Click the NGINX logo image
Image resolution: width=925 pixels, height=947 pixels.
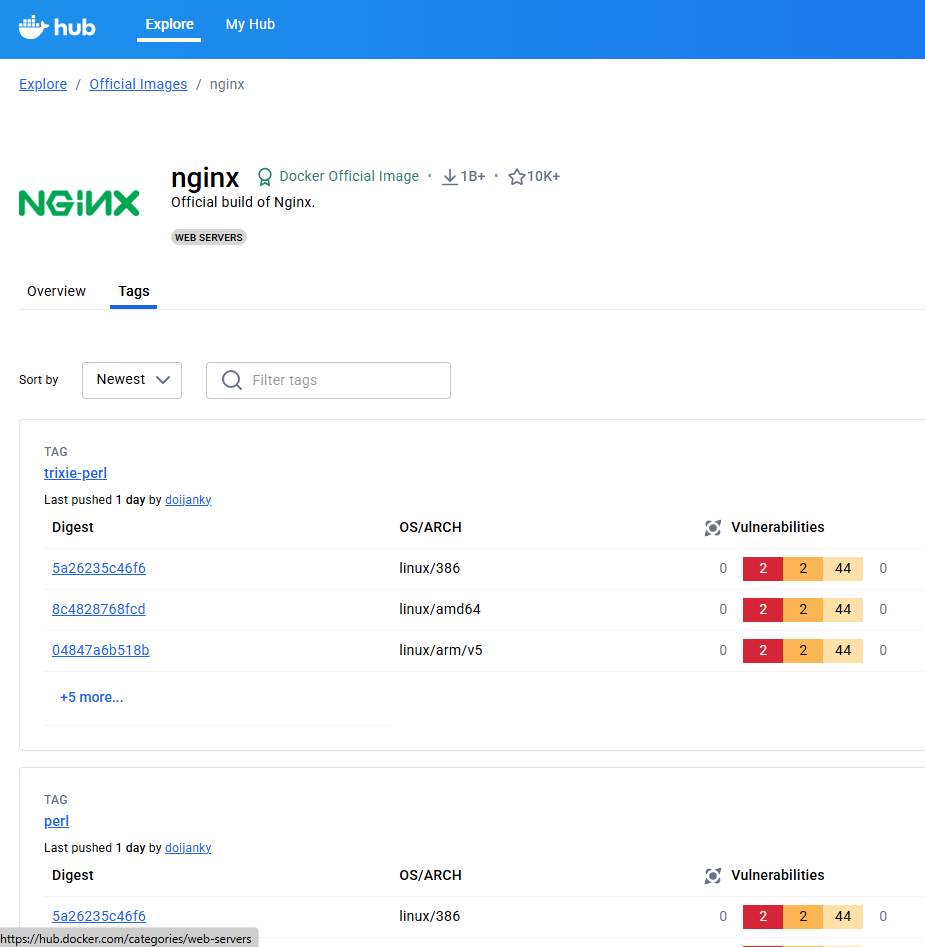coord(79,203)
